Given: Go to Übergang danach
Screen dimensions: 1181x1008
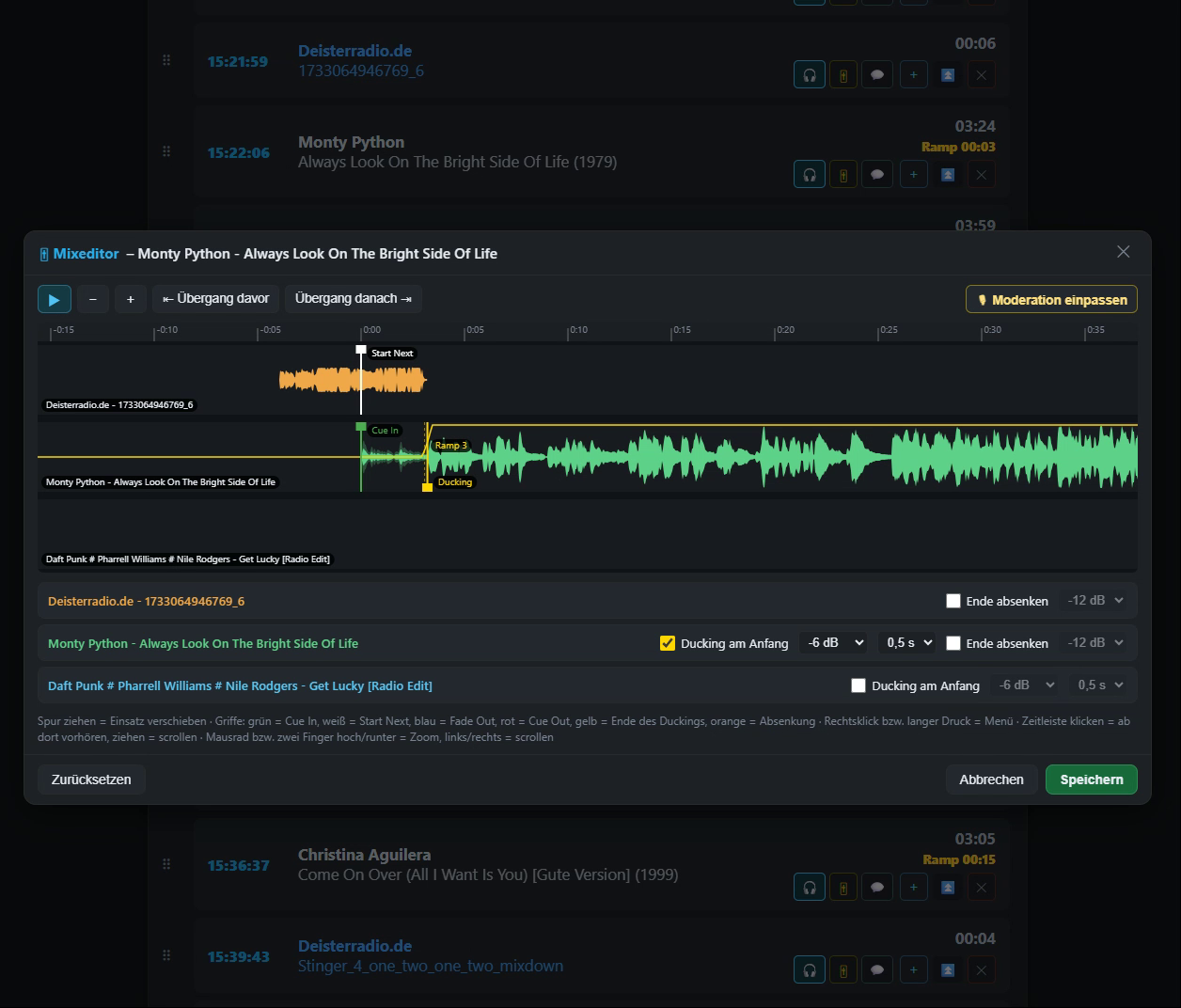Looking at the screenshot, I should (353, 299).
